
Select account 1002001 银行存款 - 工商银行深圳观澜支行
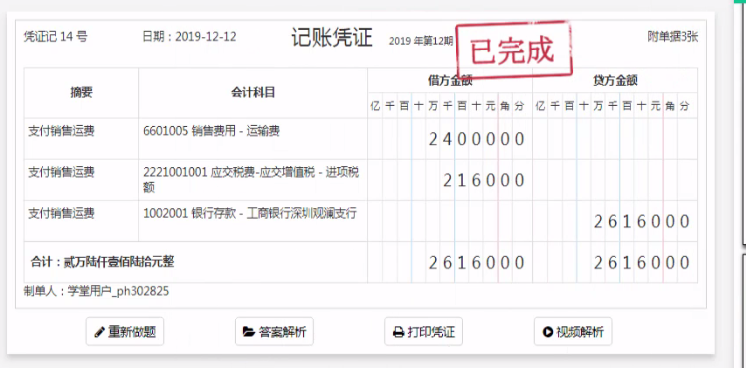tap(250, 213)
